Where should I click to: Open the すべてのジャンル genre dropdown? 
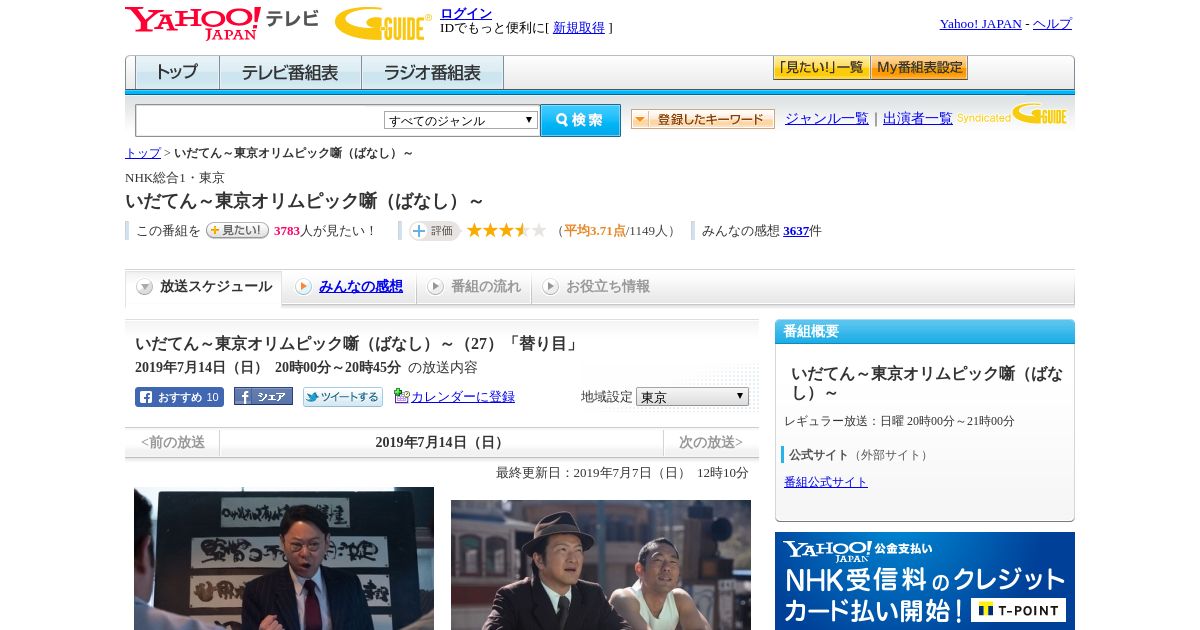pos(461,120)
